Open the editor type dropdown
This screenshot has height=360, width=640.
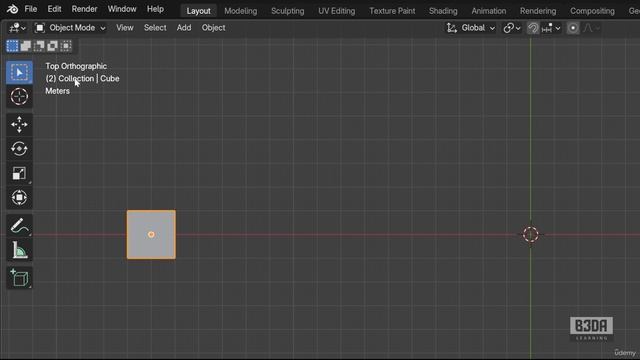17,28
